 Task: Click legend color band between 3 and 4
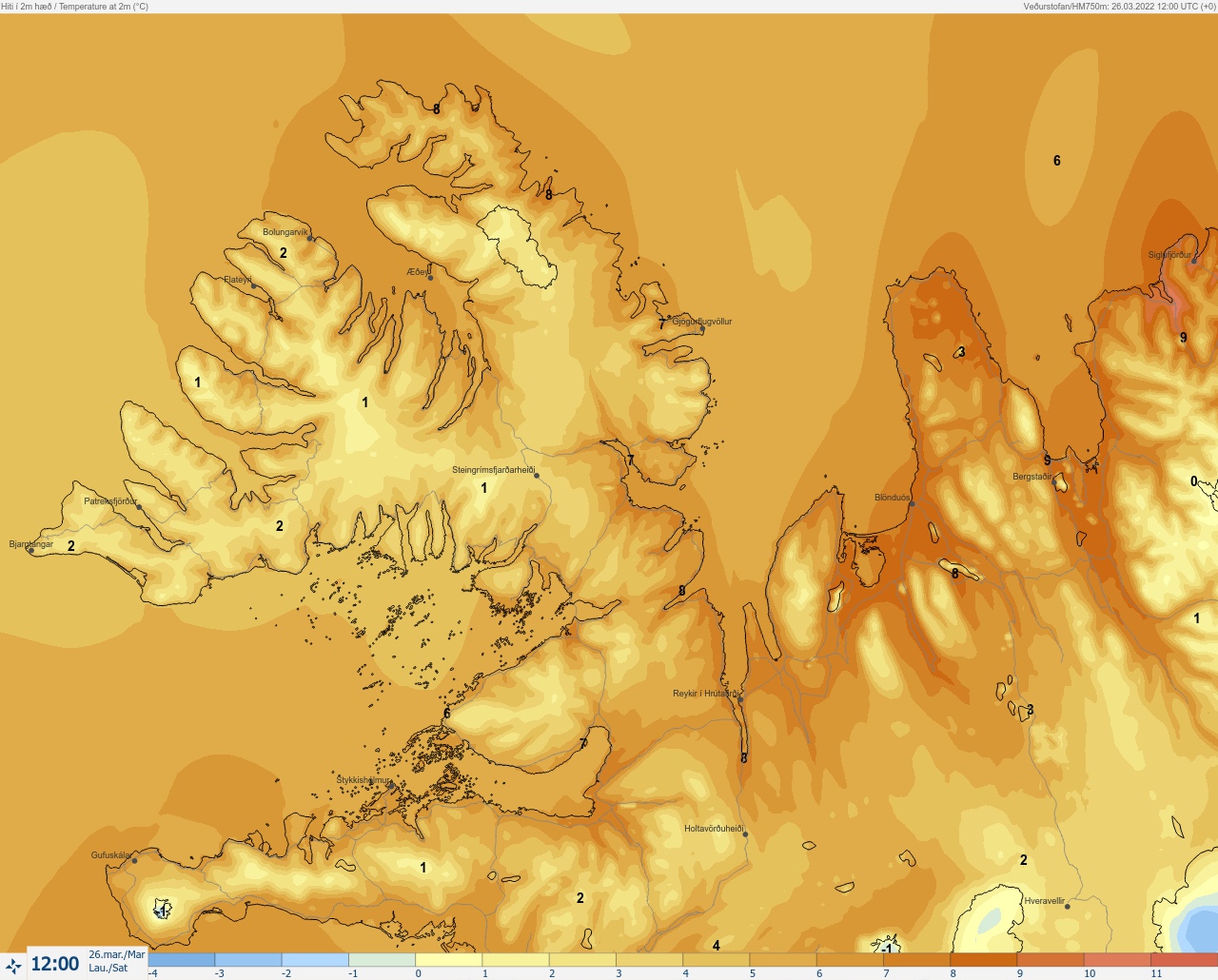(x=649, y=960)
